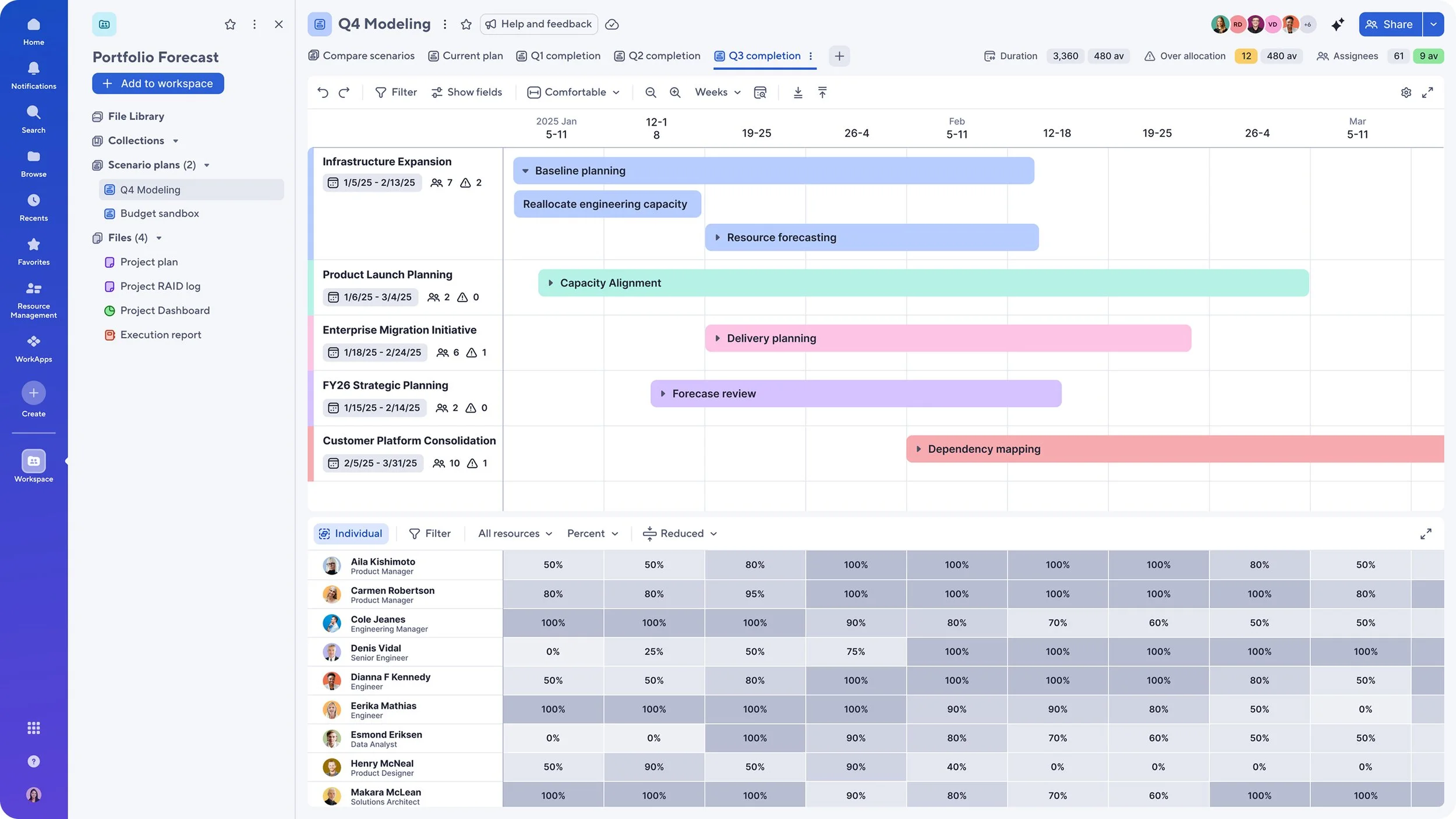Open the timeline settings gear
The width and height of the screenshot is (1456, 819).
(1406, 93)
